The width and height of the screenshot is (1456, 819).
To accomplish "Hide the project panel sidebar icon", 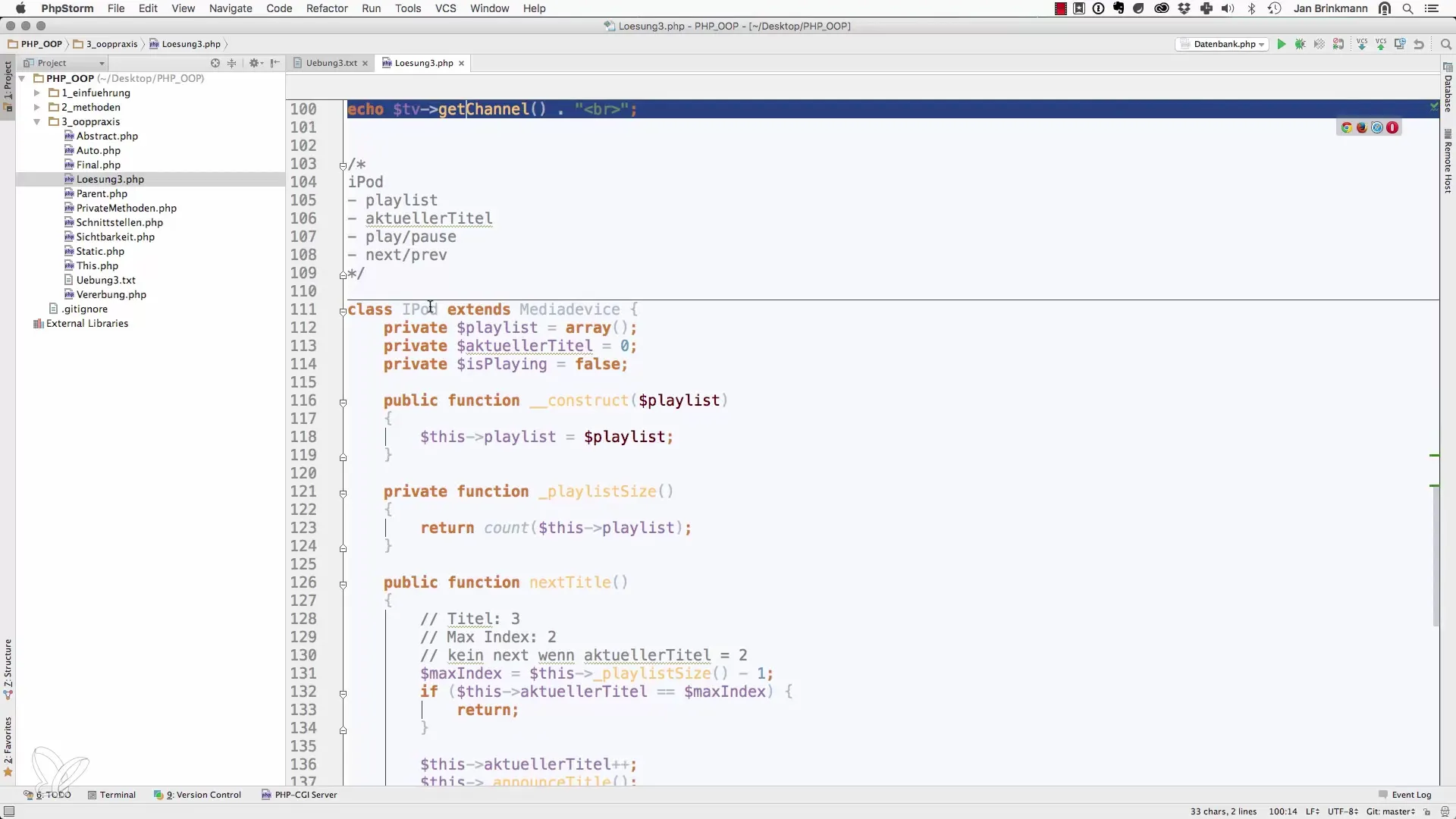I will pos(275,63).
